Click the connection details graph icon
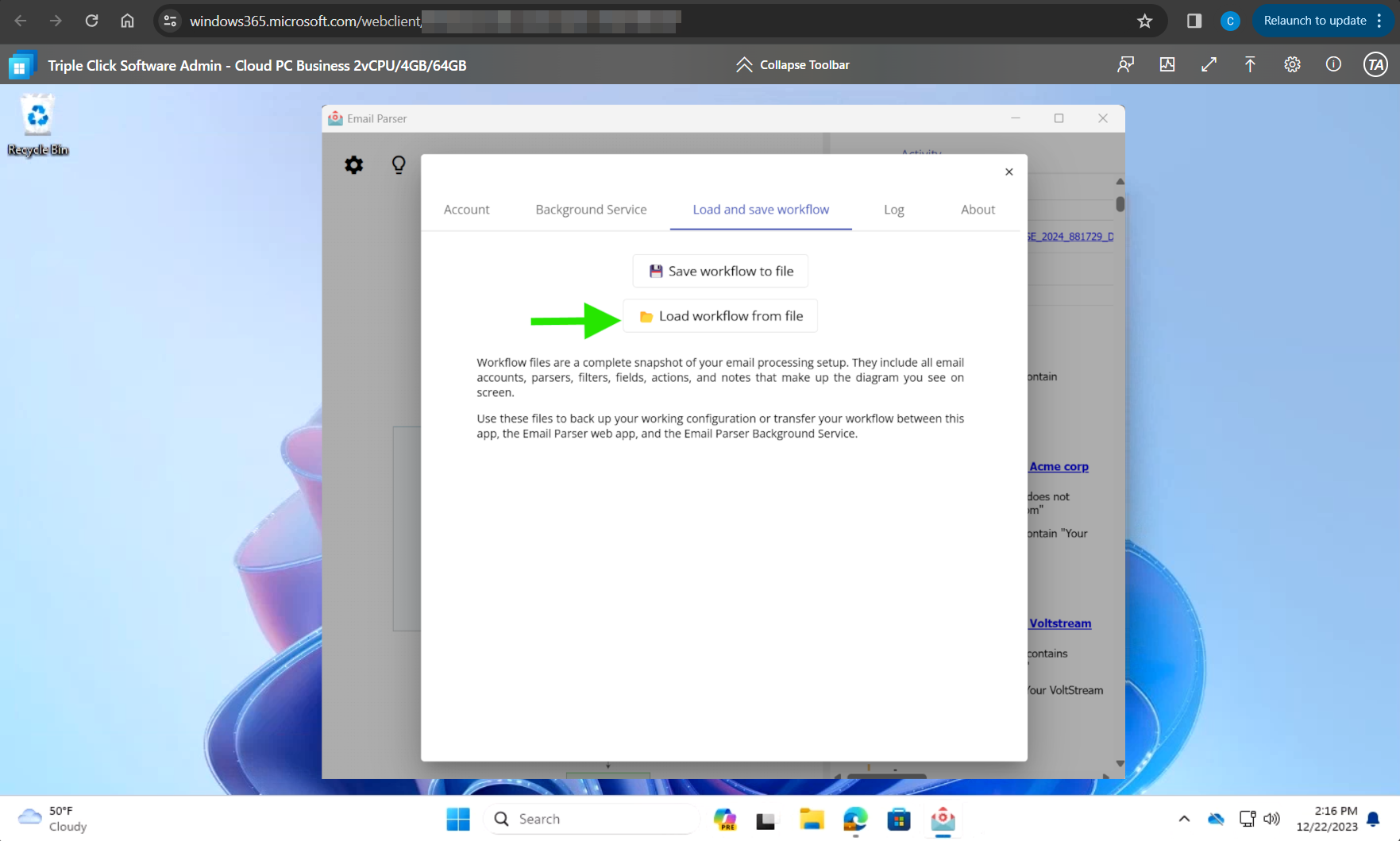 click(1167, 64)
